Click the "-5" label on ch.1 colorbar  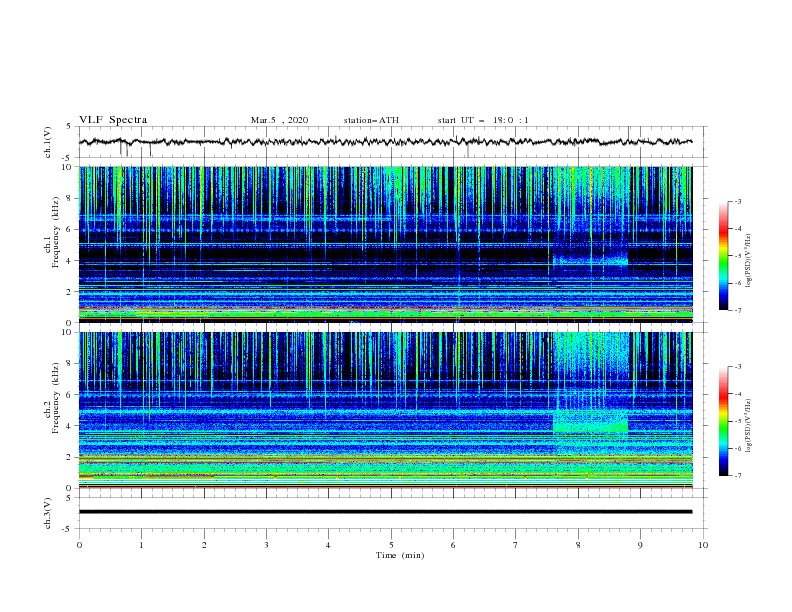[x=738, y=256]
